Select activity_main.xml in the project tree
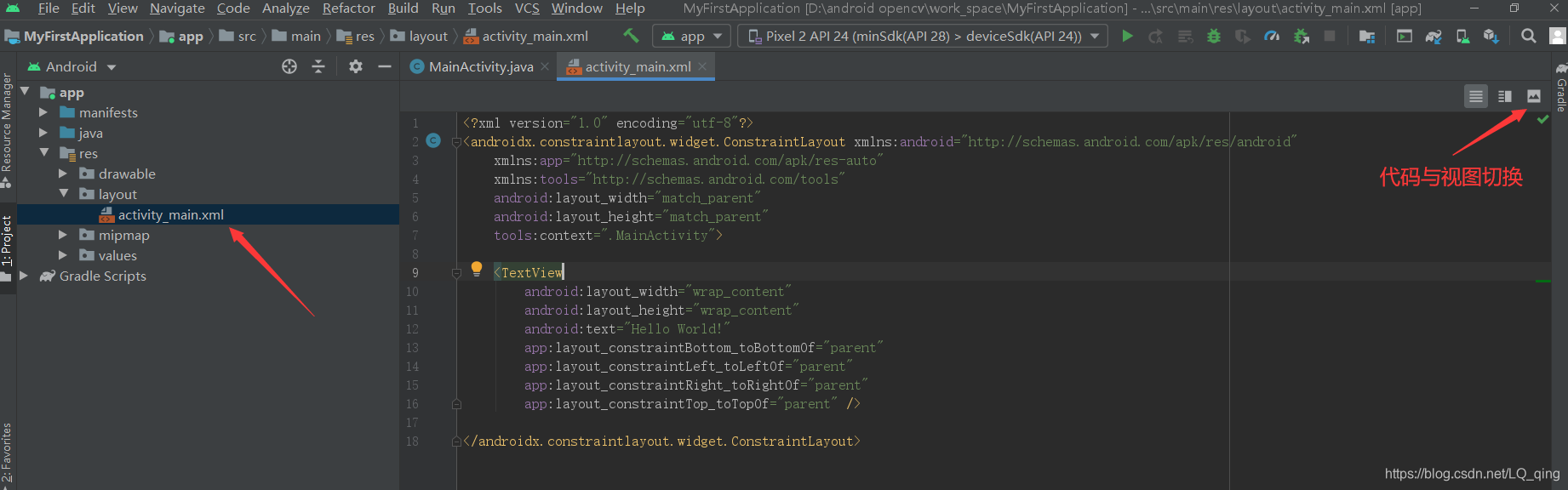1568x490 pixels. 208,214
